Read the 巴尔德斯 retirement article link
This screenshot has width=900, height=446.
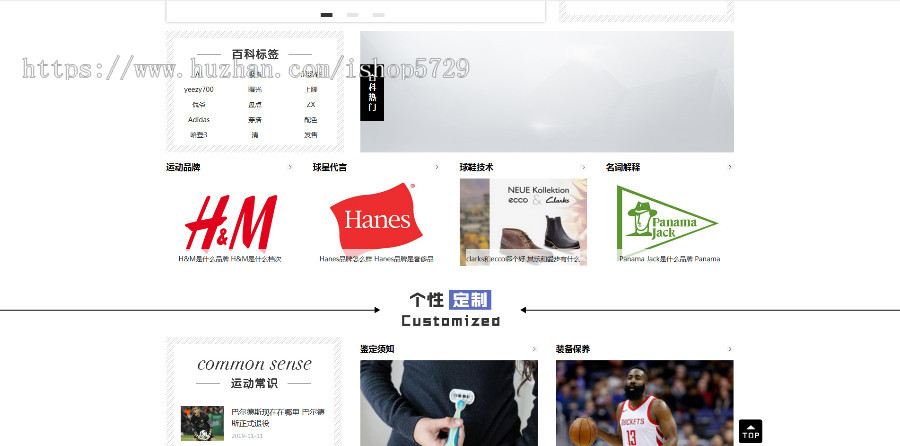278,417
